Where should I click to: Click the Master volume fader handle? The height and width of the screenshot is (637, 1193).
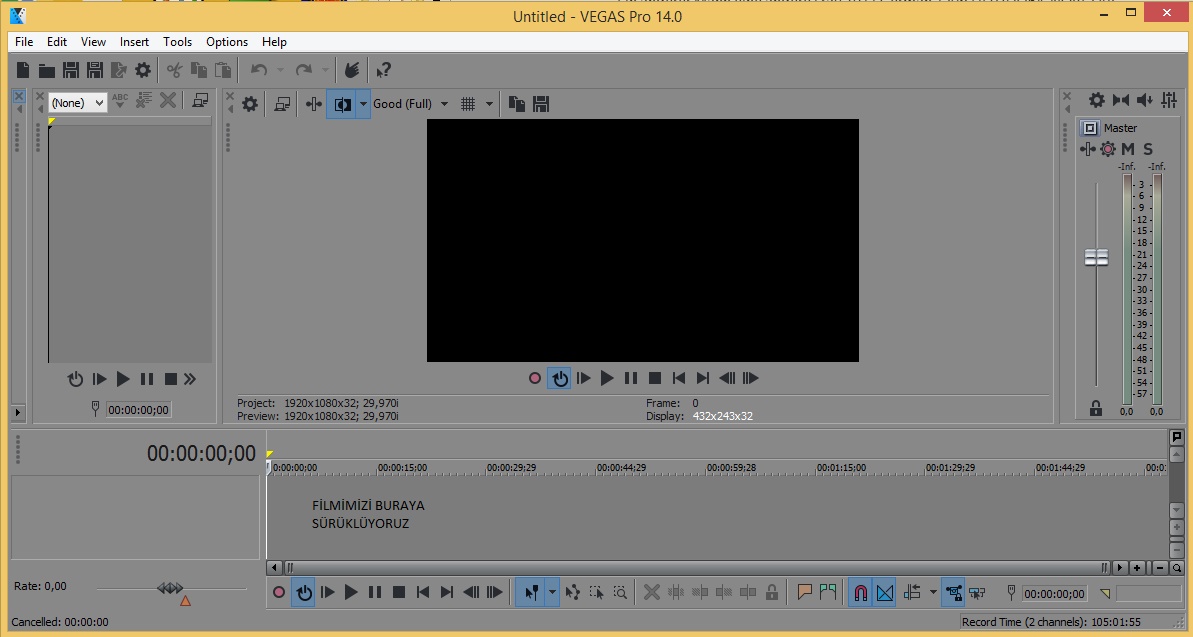(1096, 257)
